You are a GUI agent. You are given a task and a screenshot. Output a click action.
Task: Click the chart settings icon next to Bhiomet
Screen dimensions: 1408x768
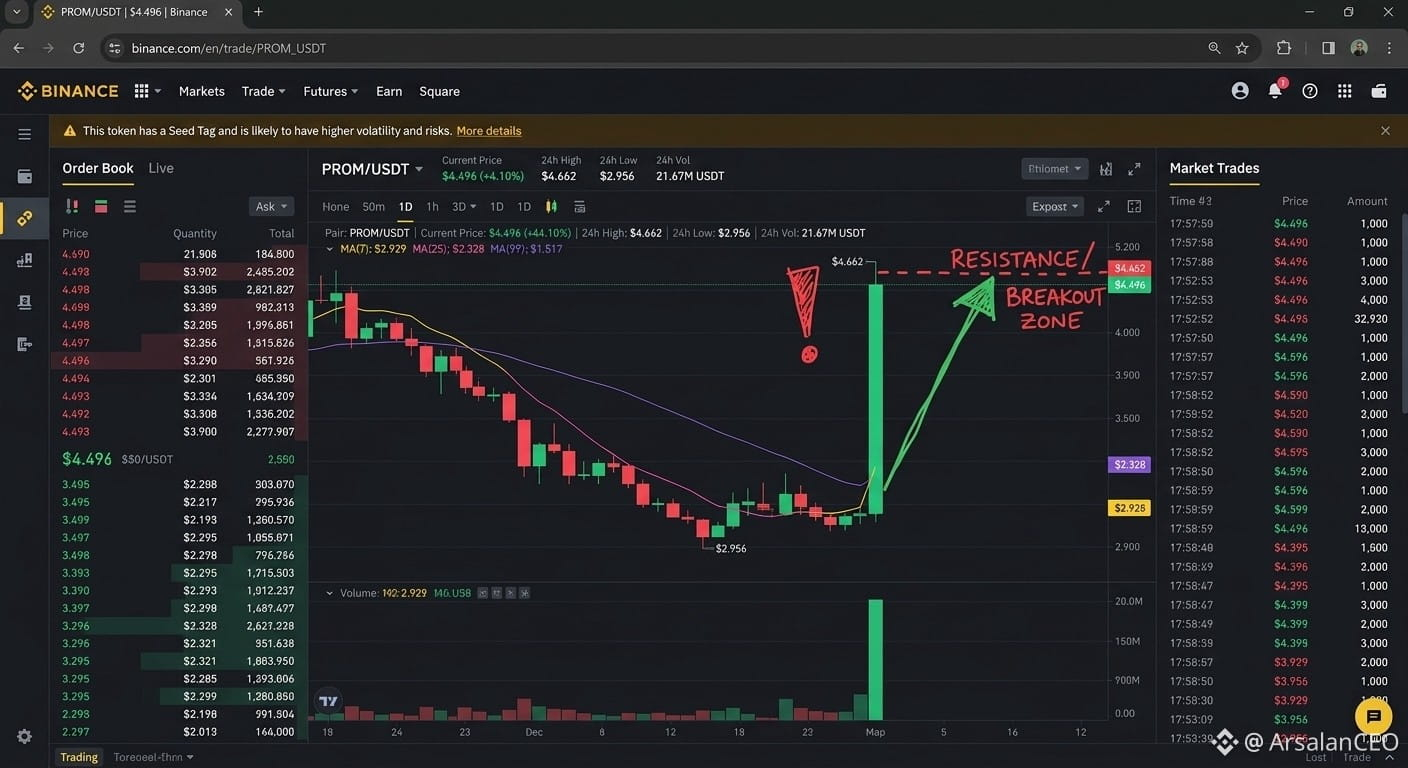pos(1106,169)
